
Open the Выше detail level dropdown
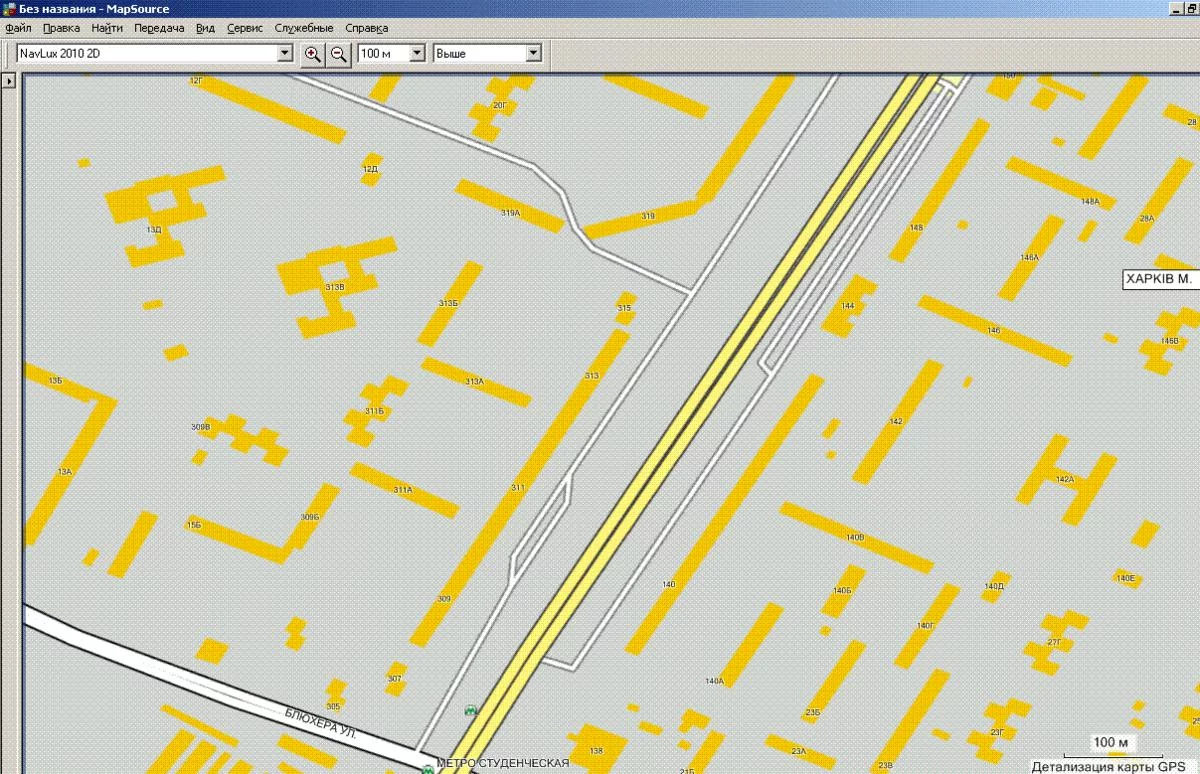tap(533, 54)
